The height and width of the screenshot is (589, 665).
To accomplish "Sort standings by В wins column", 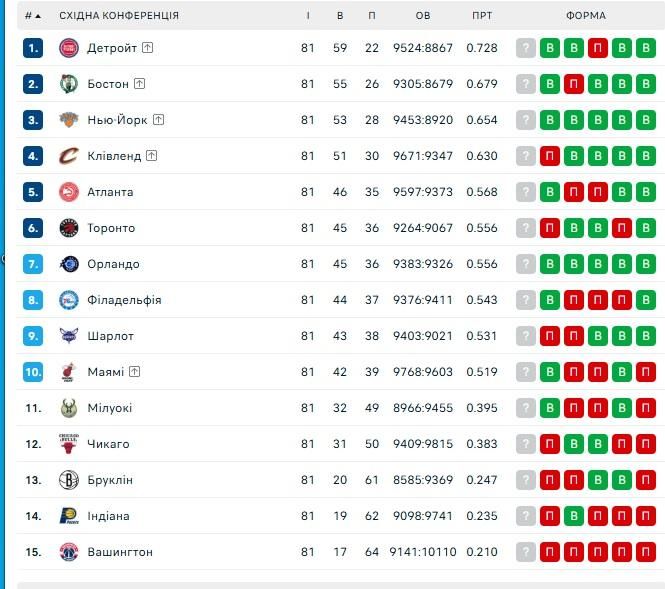I will point(340,16).
